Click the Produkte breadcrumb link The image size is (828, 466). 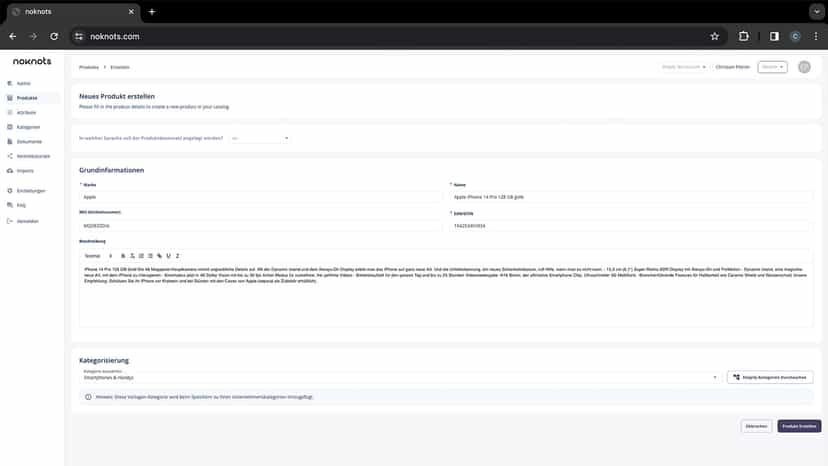tap(89, 67)
